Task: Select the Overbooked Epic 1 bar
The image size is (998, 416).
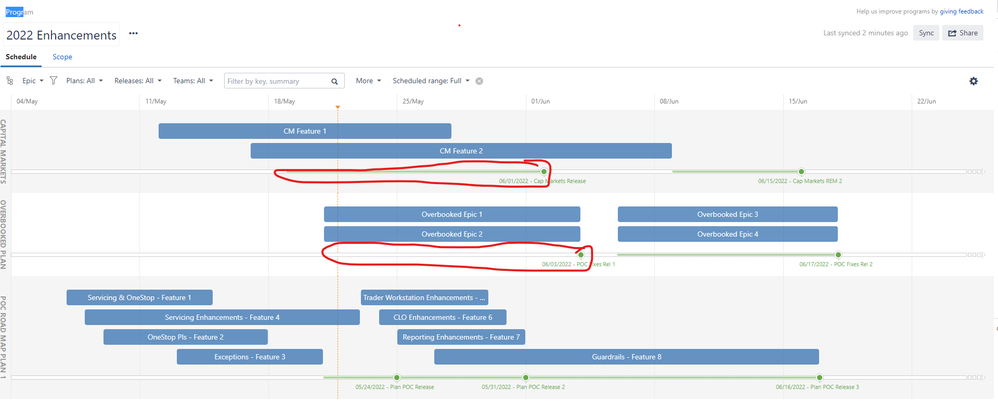Action: click(x=452, y=214)
